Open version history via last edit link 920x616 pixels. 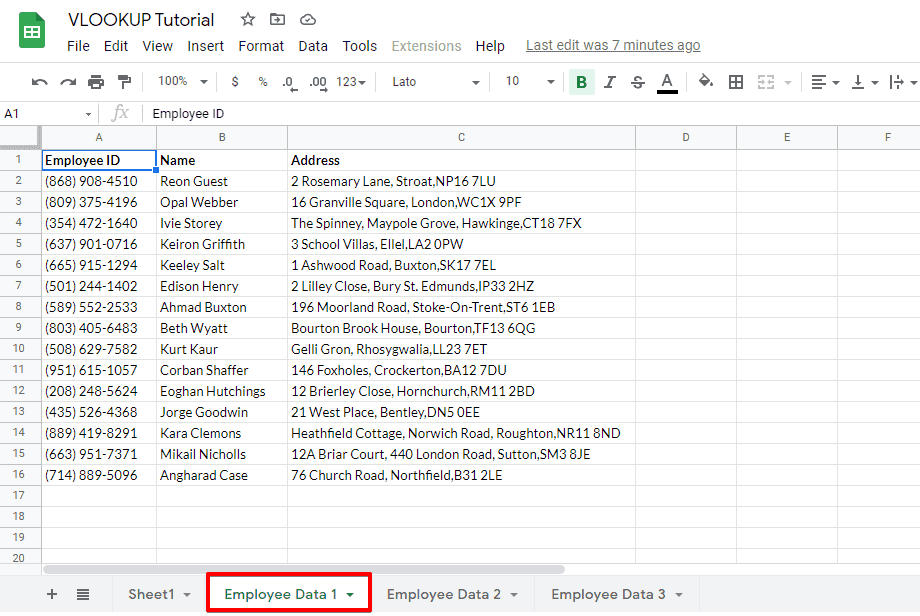613,45
